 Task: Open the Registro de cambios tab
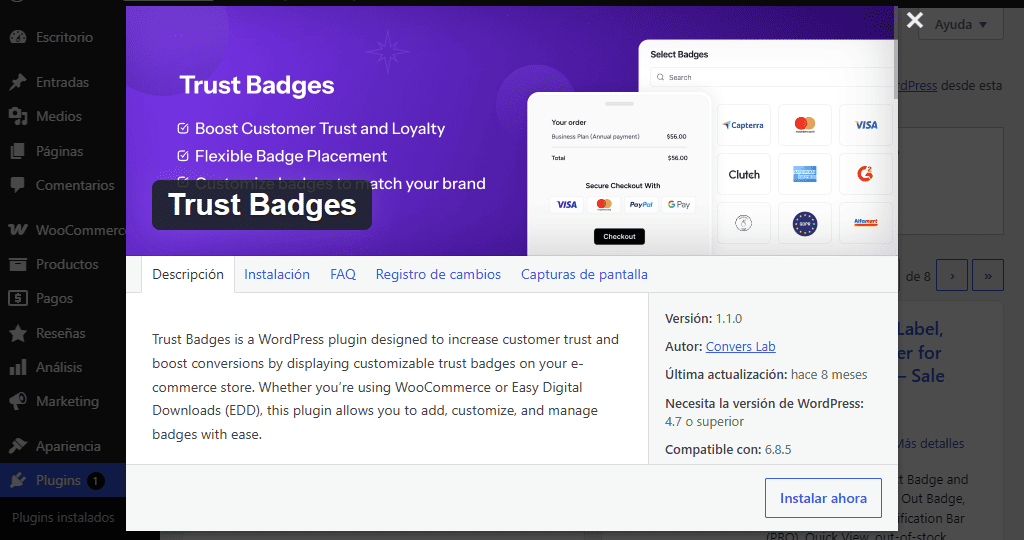click(x=438, y=274)
